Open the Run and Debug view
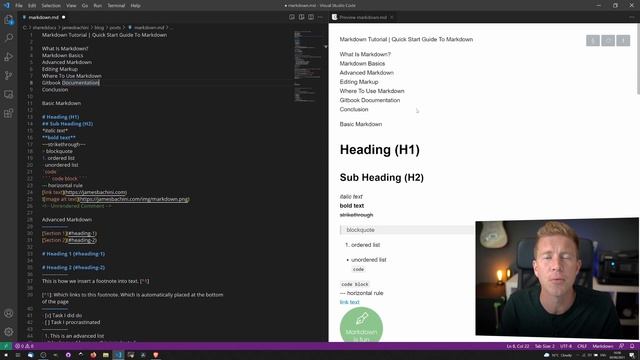 9,57
